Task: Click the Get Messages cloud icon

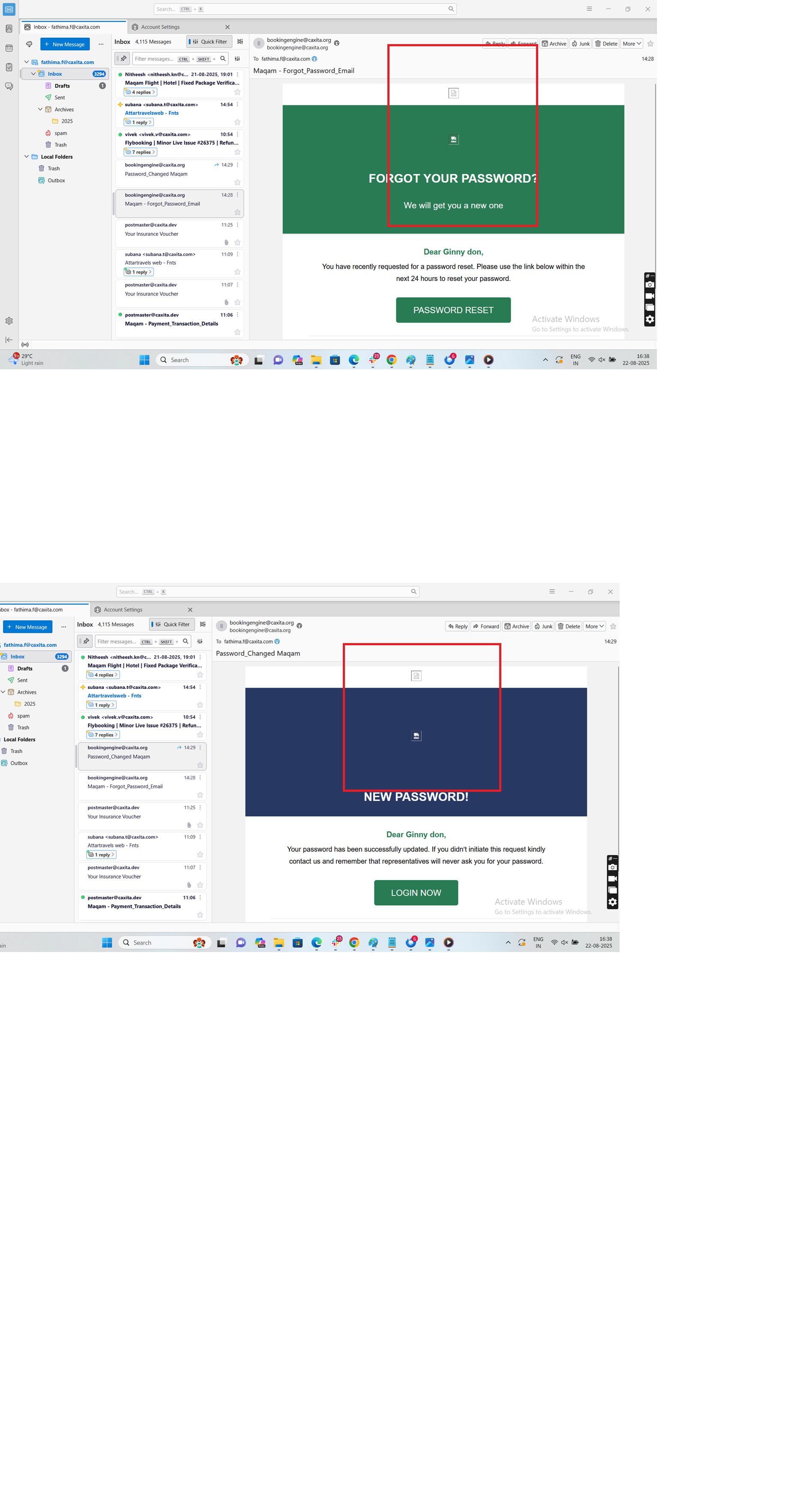Action: pos(29,44)
